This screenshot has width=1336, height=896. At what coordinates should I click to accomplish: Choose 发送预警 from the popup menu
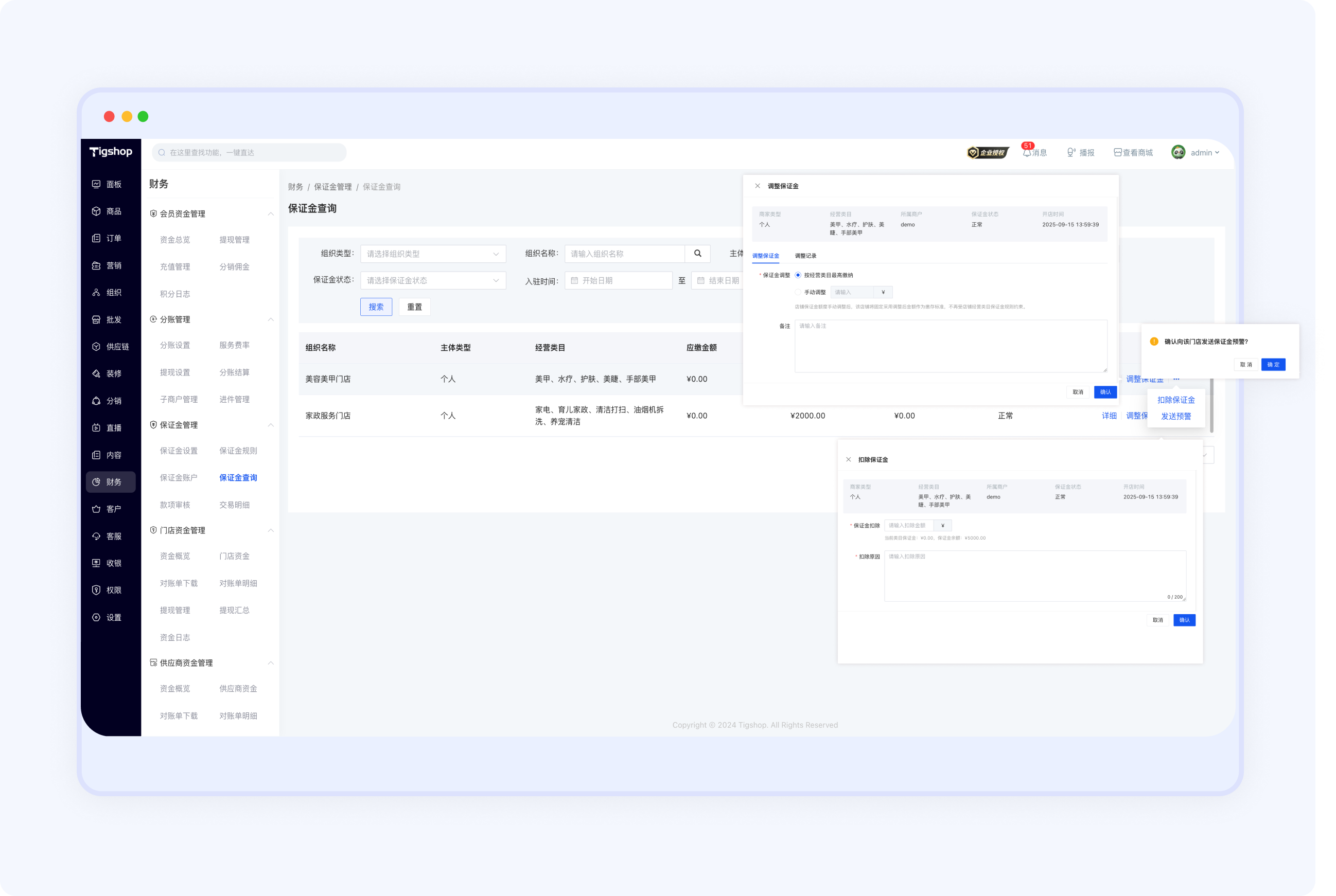pyautogui.click(x=1176, y=416)
